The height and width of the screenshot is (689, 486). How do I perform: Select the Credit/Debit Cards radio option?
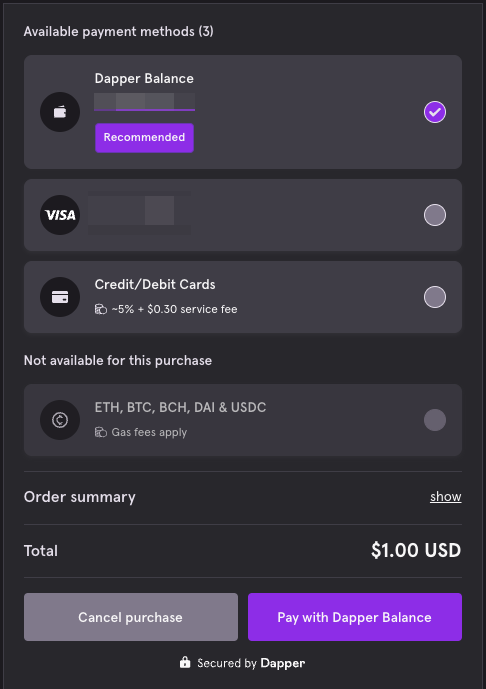[x=435, y=297]
